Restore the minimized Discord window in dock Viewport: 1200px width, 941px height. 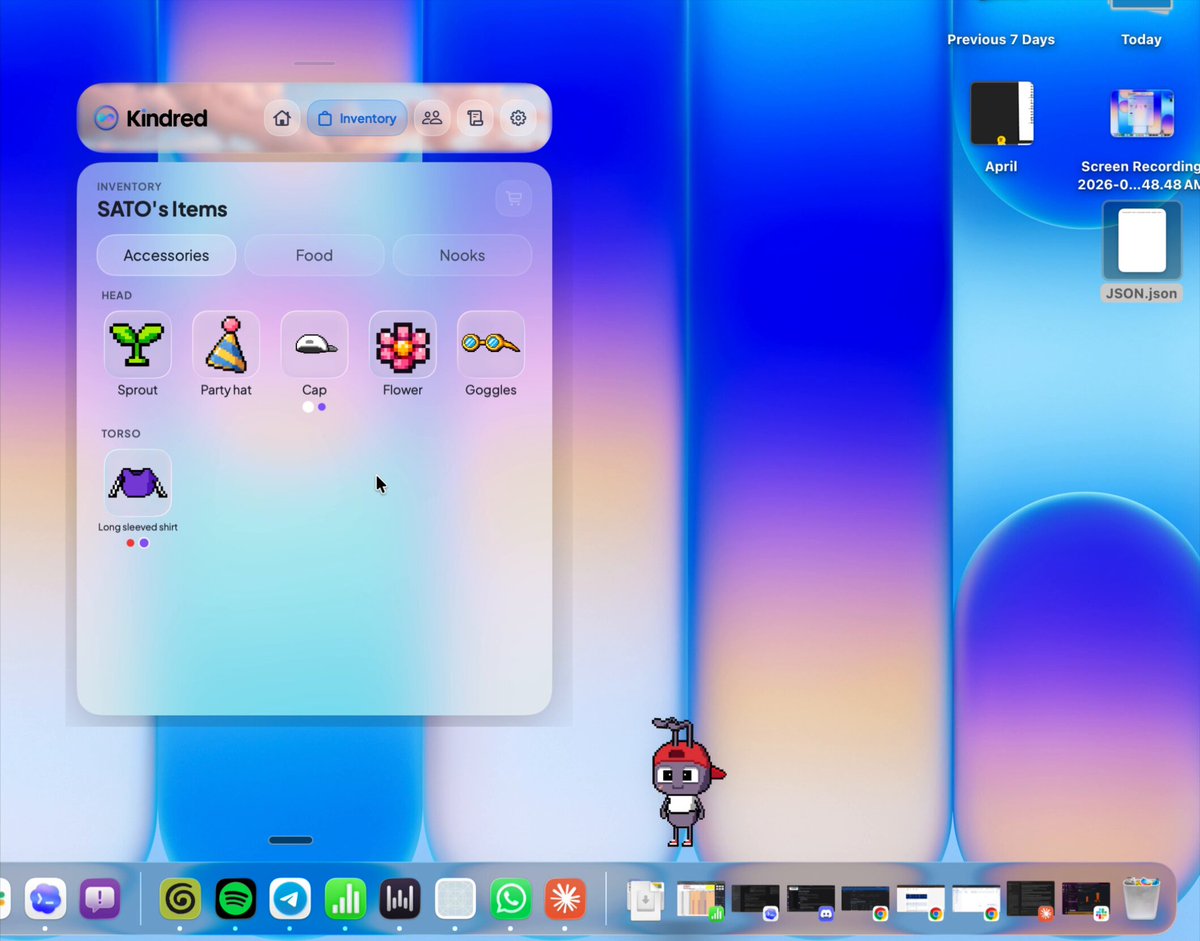pos(811,900)
